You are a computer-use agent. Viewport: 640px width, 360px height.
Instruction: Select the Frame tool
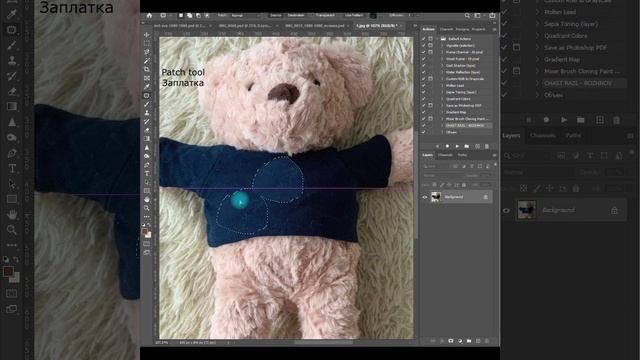pyautogui.click(x=147, y=78)
